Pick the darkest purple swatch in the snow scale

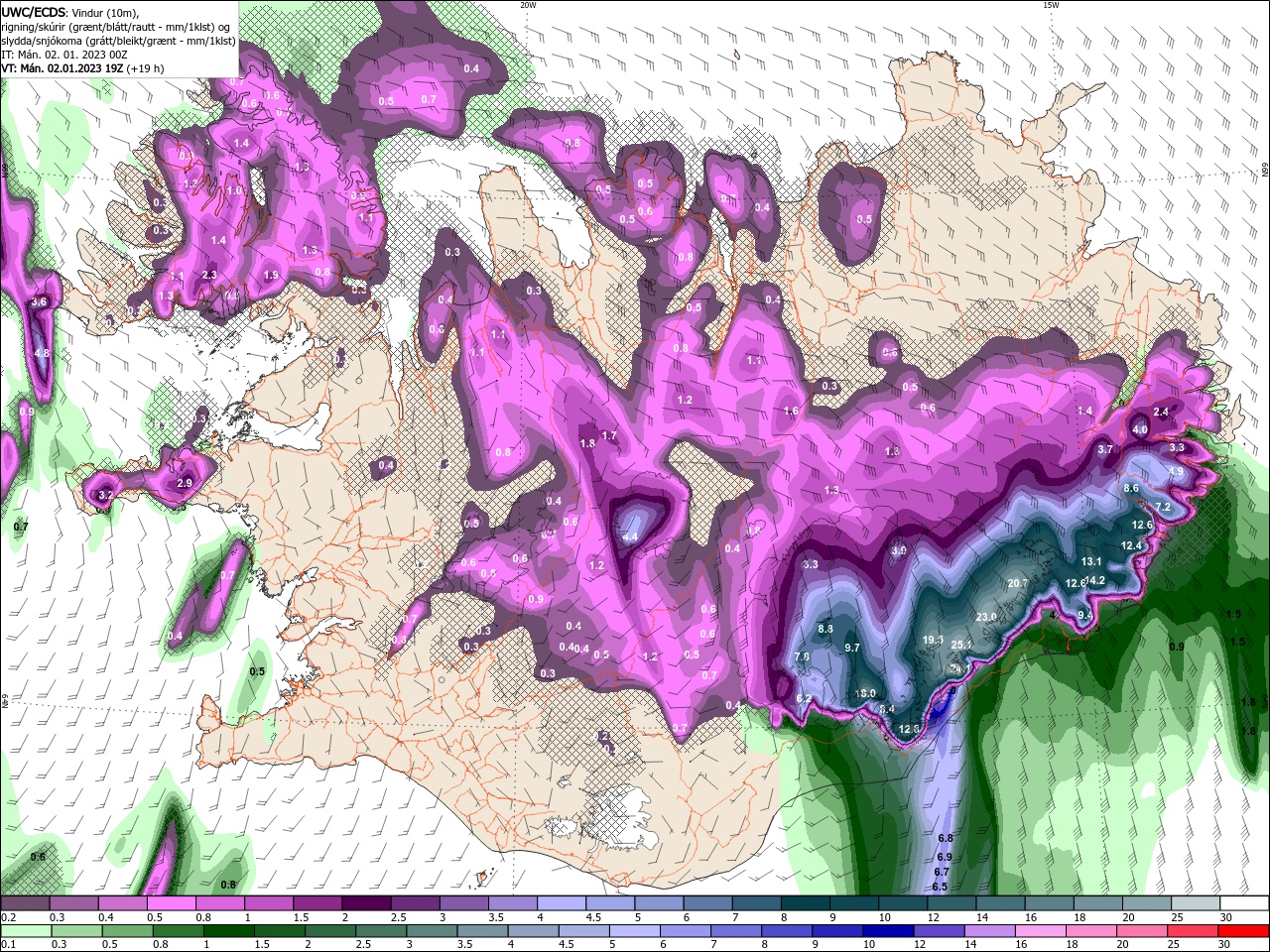point(366,903)
